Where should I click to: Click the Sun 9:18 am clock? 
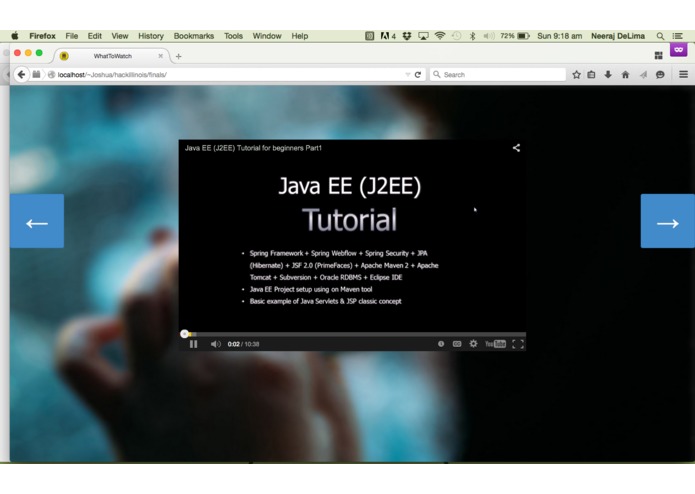pos(559,36)
